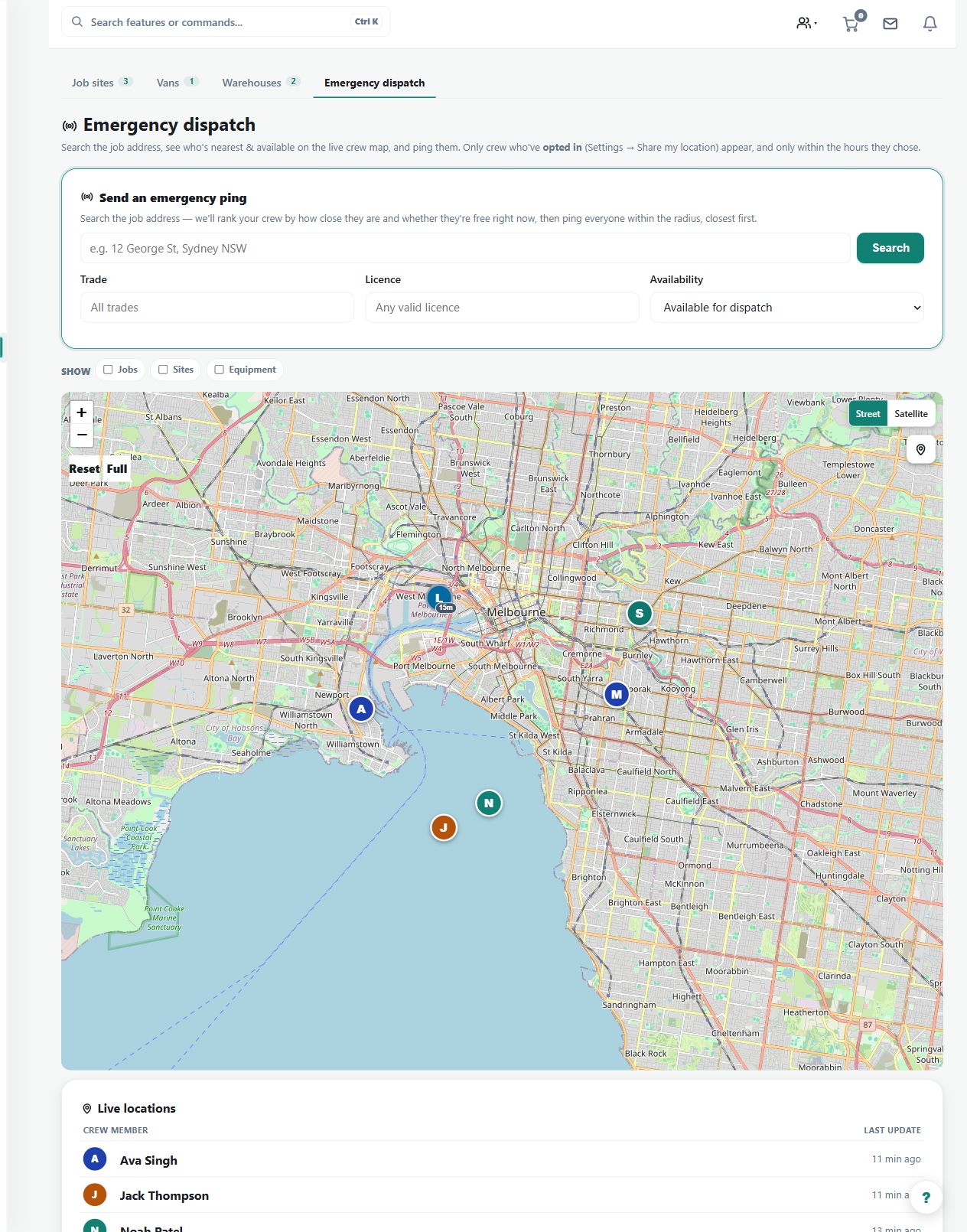Toggle the Jobs checkbox
The width and height of the screenshot is (967, 1232).
(108, 370)
